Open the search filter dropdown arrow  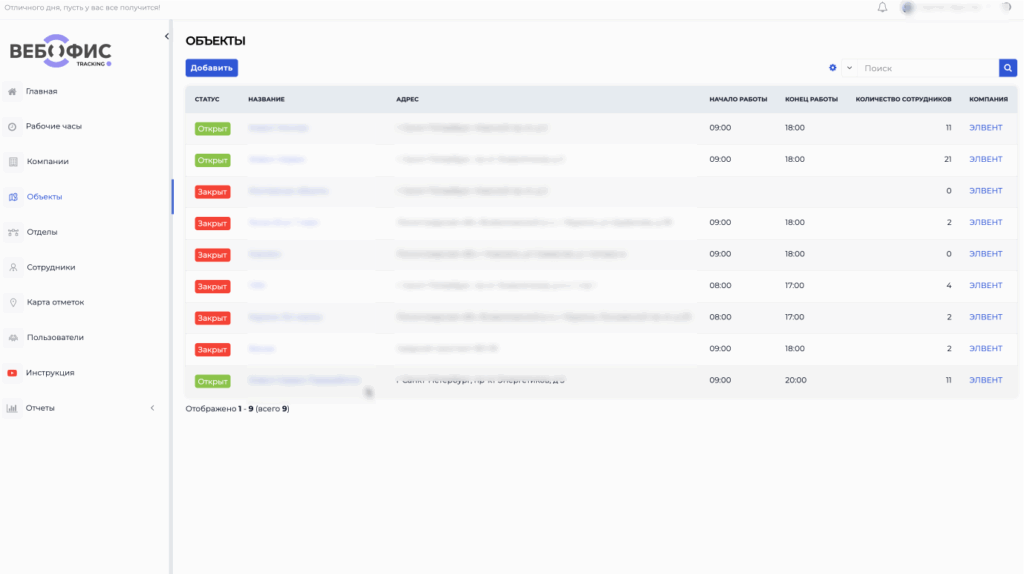849,68
